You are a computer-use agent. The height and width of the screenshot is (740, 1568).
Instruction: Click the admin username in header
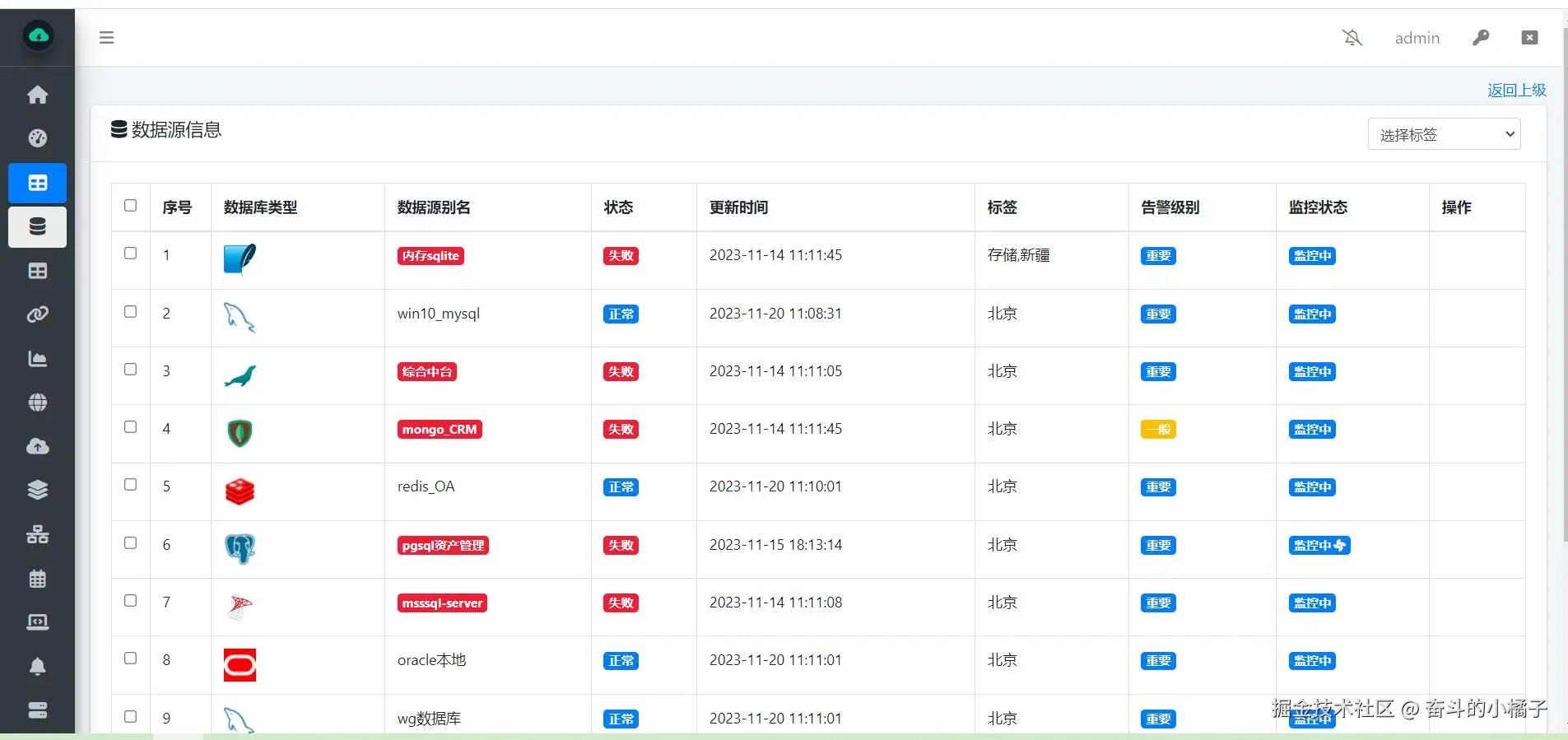(x=1417, y=38)
